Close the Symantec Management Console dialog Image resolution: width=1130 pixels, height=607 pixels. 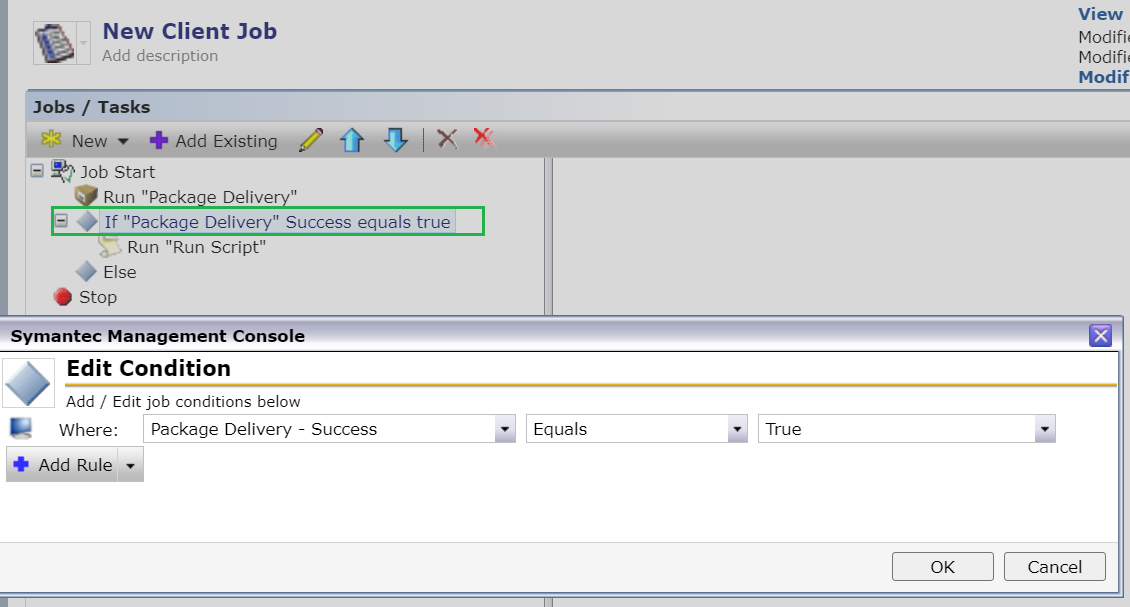[1100, 335]
